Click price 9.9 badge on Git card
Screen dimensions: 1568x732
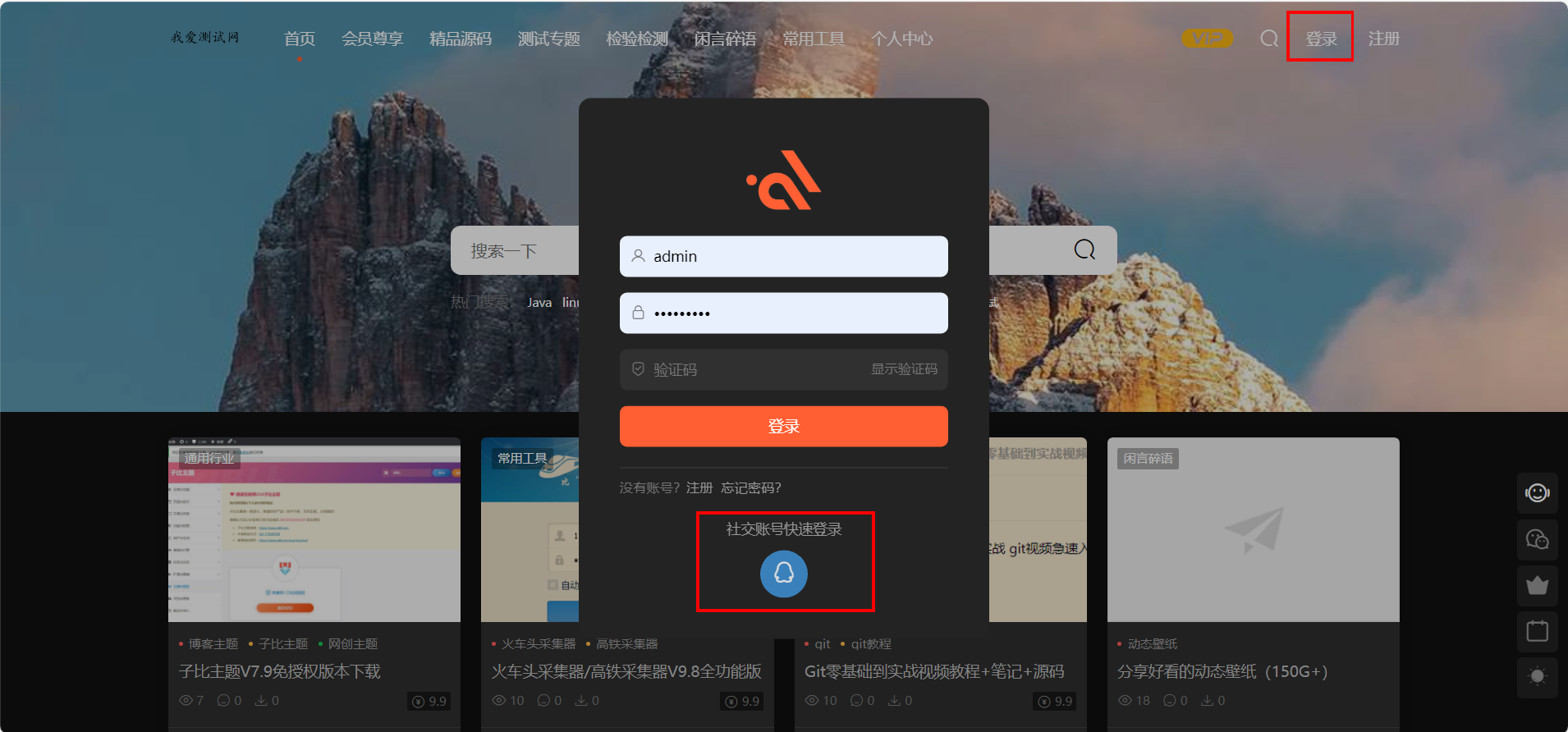click(1055, 701)
